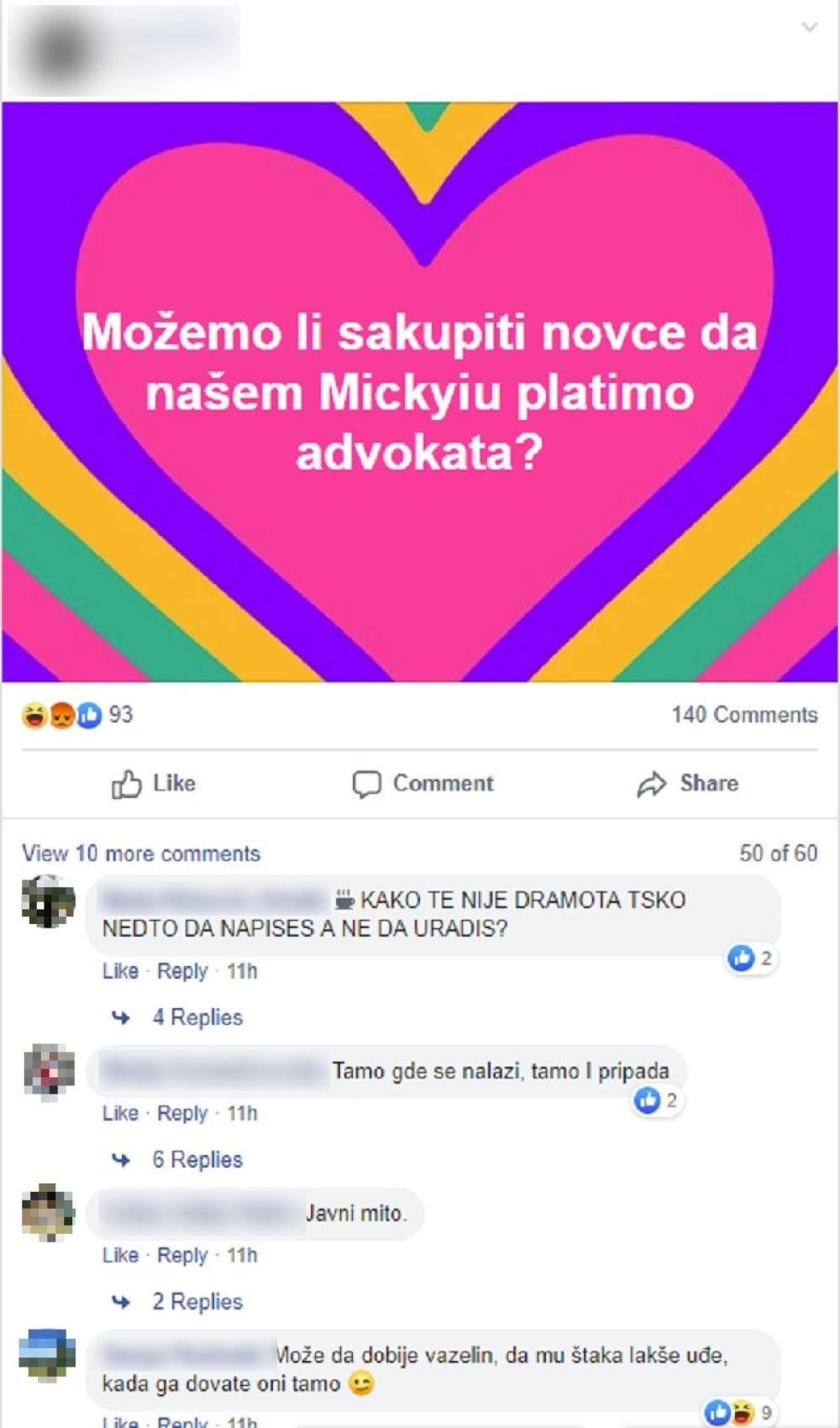840x1428 pixels.
Task: Click the like reaction badge on first comment
Action: tap(751, 958)
